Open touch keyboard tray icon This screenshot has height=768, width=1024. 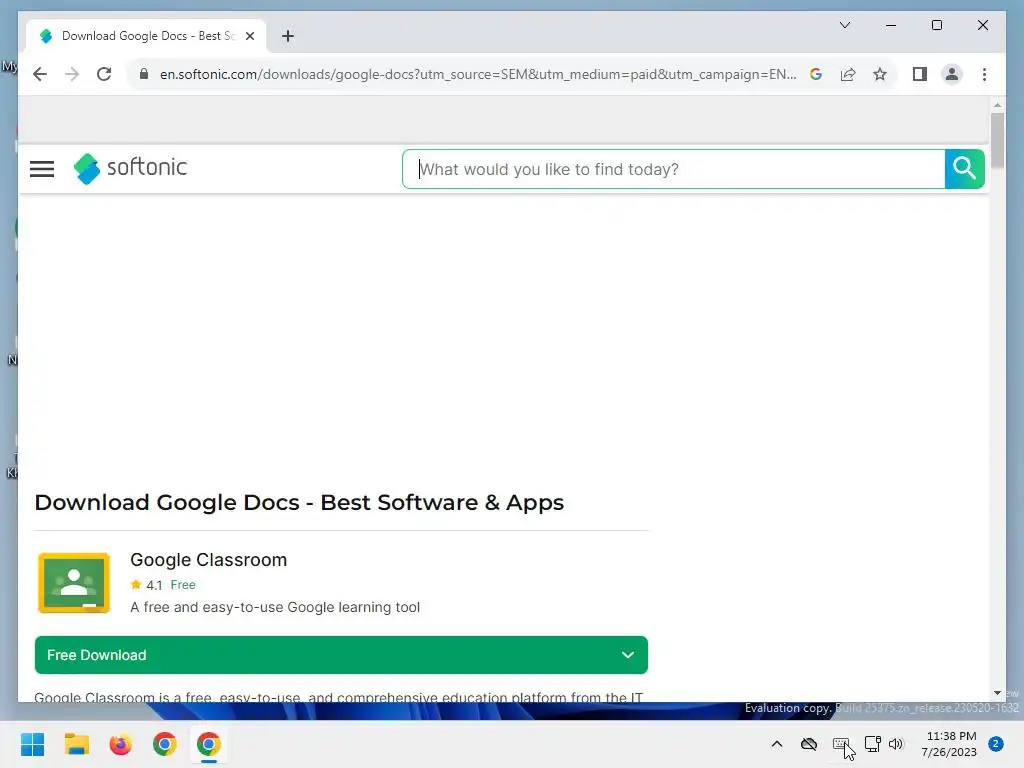[x=840, y=744]
